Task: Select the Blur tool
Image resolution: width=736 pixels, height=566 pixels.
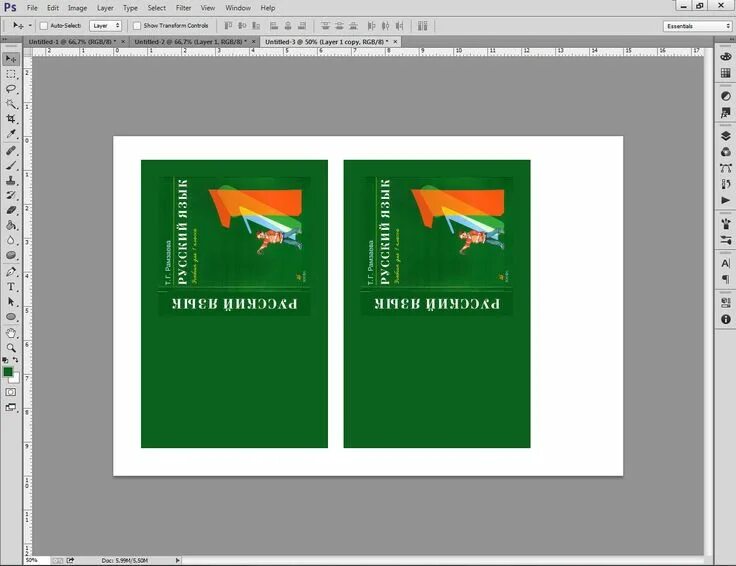Action: 11,240
